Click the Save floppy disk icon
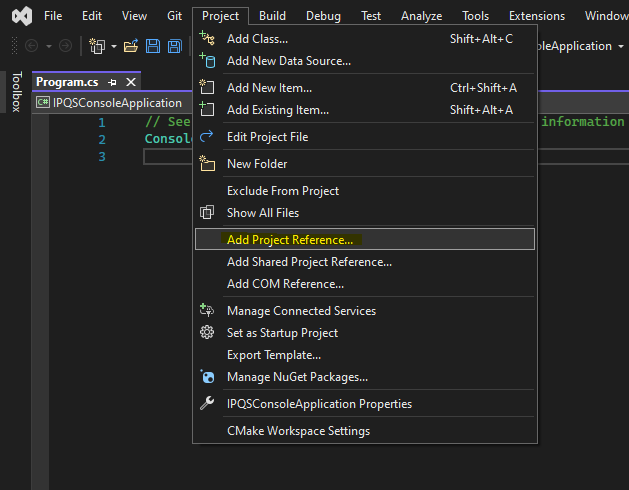 point(153,46)
